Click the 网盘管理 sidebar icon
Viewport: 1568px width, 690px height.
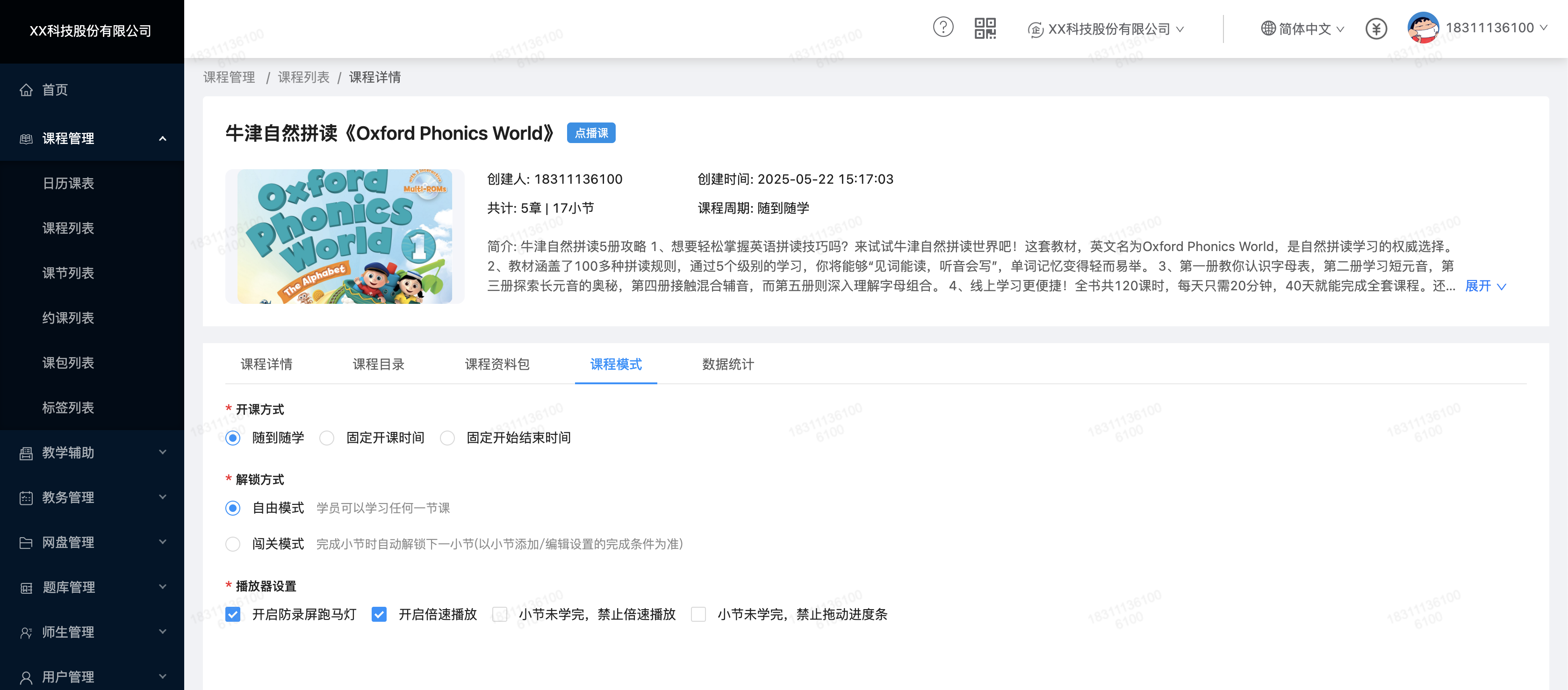pyautogui.click(x=26, y=542)
